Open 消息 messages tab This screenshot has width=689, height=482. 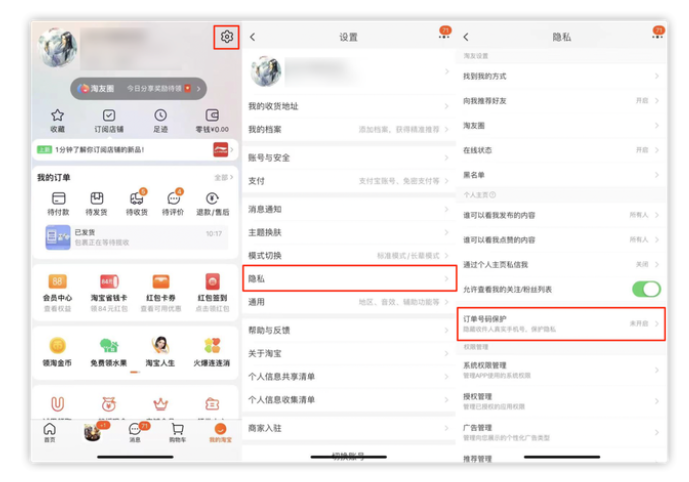(136, 432)
